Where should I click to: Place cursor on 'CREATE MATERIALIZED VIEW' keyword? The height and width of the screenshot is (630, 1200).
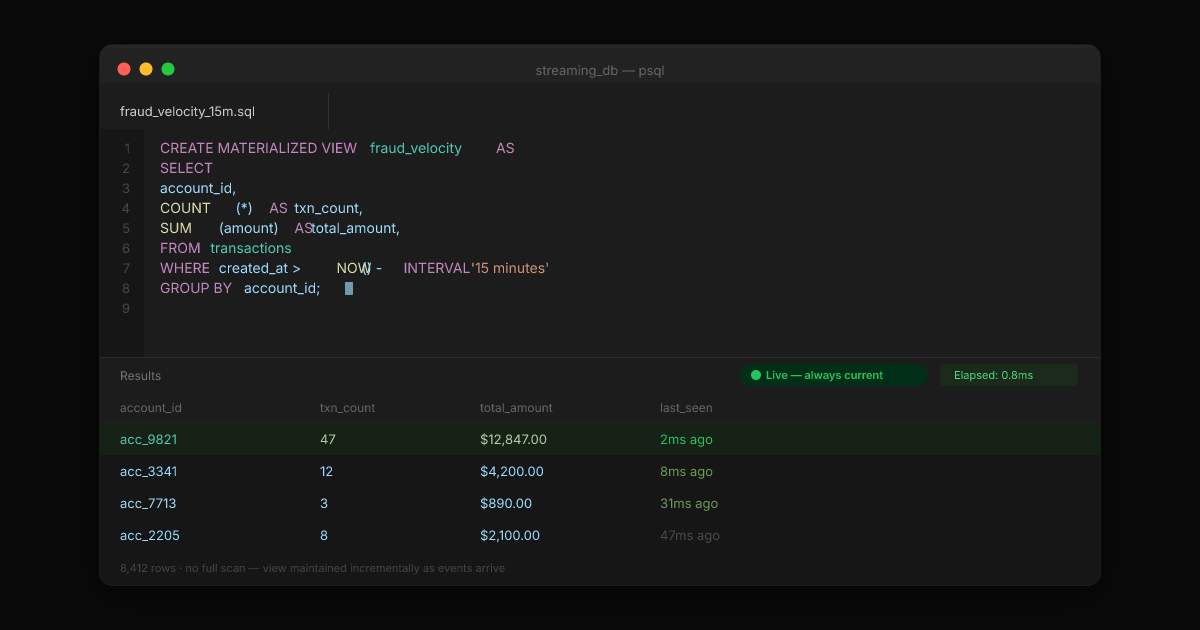[258, 148]
